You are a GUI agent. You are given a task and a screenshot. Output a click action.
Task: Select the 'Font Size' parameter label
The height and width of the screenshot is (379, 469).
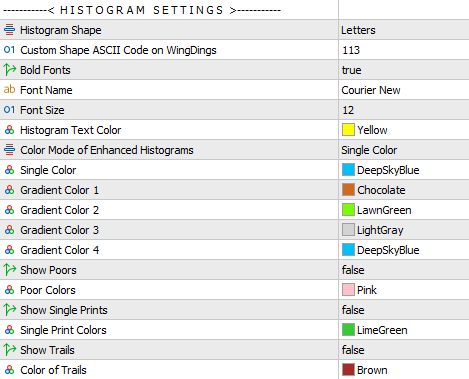(x=42, y=110)
